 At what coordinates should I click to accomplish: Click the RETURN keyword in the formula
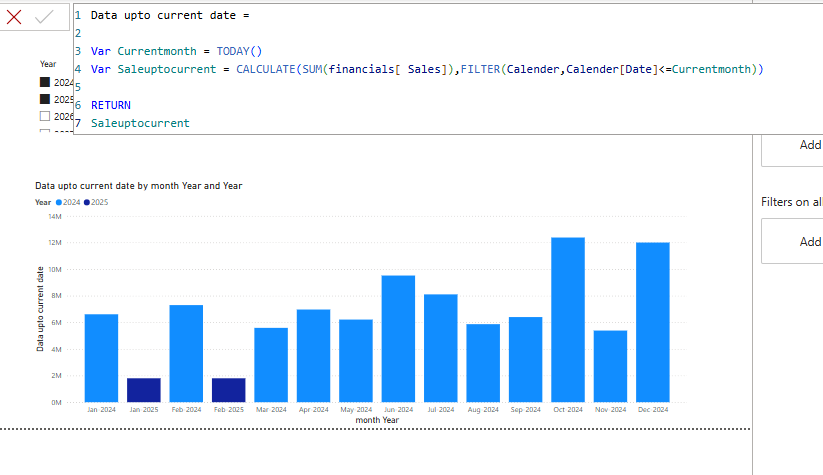(x=111, y=105)
